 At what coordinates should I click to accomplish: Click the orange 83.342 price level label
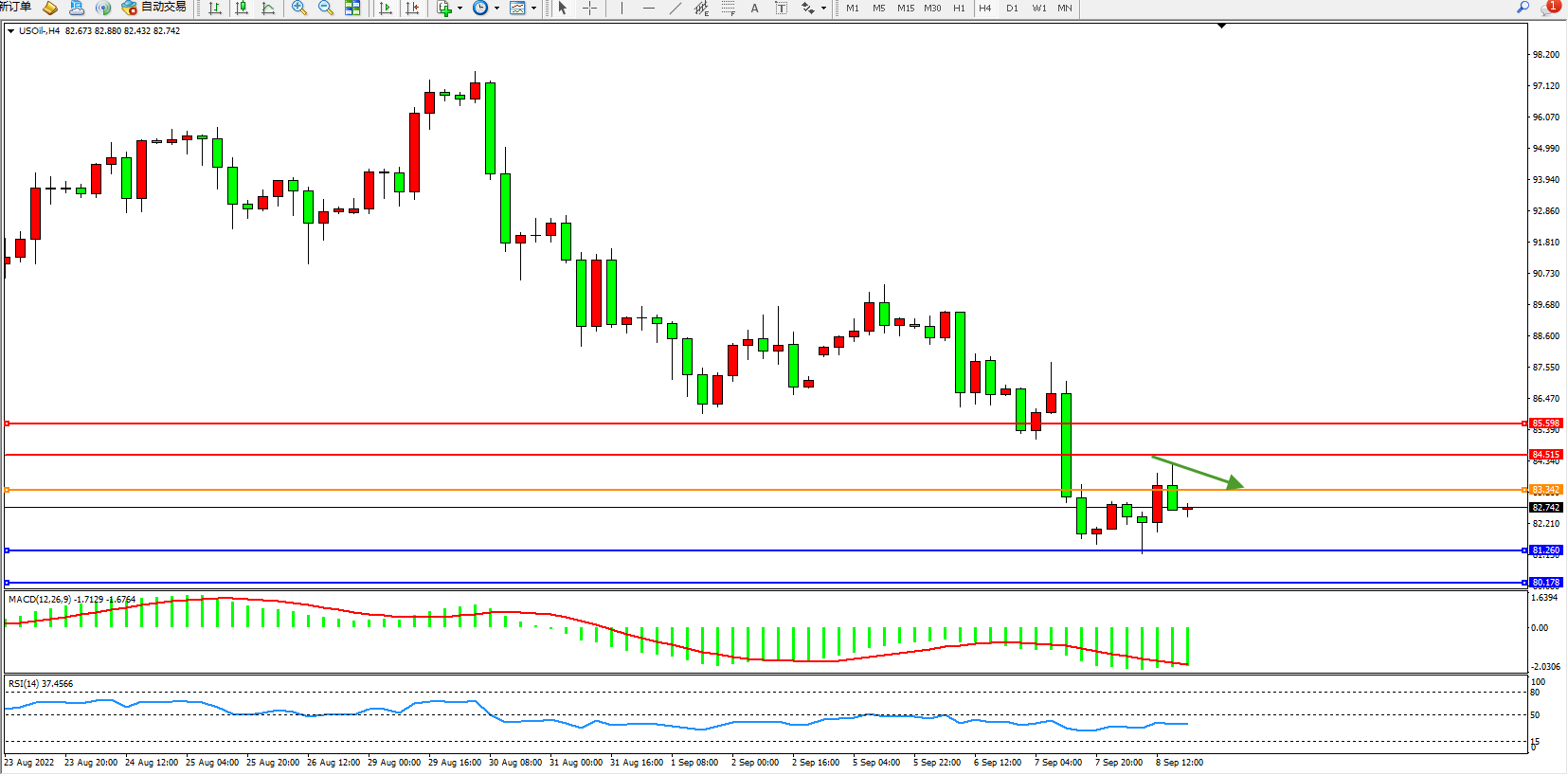(x=1545, y=490)
